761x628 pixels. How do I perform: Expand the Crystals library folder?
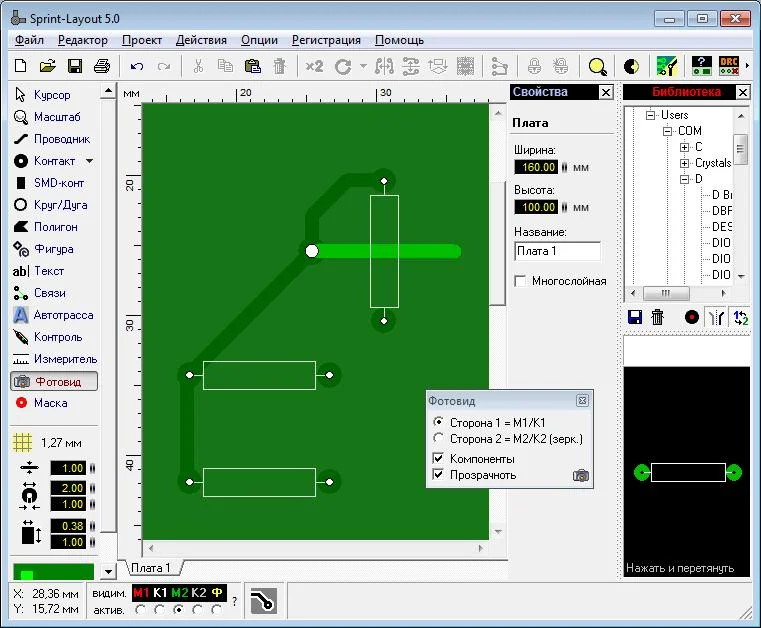pyautogui.click(x=684, y=163)
